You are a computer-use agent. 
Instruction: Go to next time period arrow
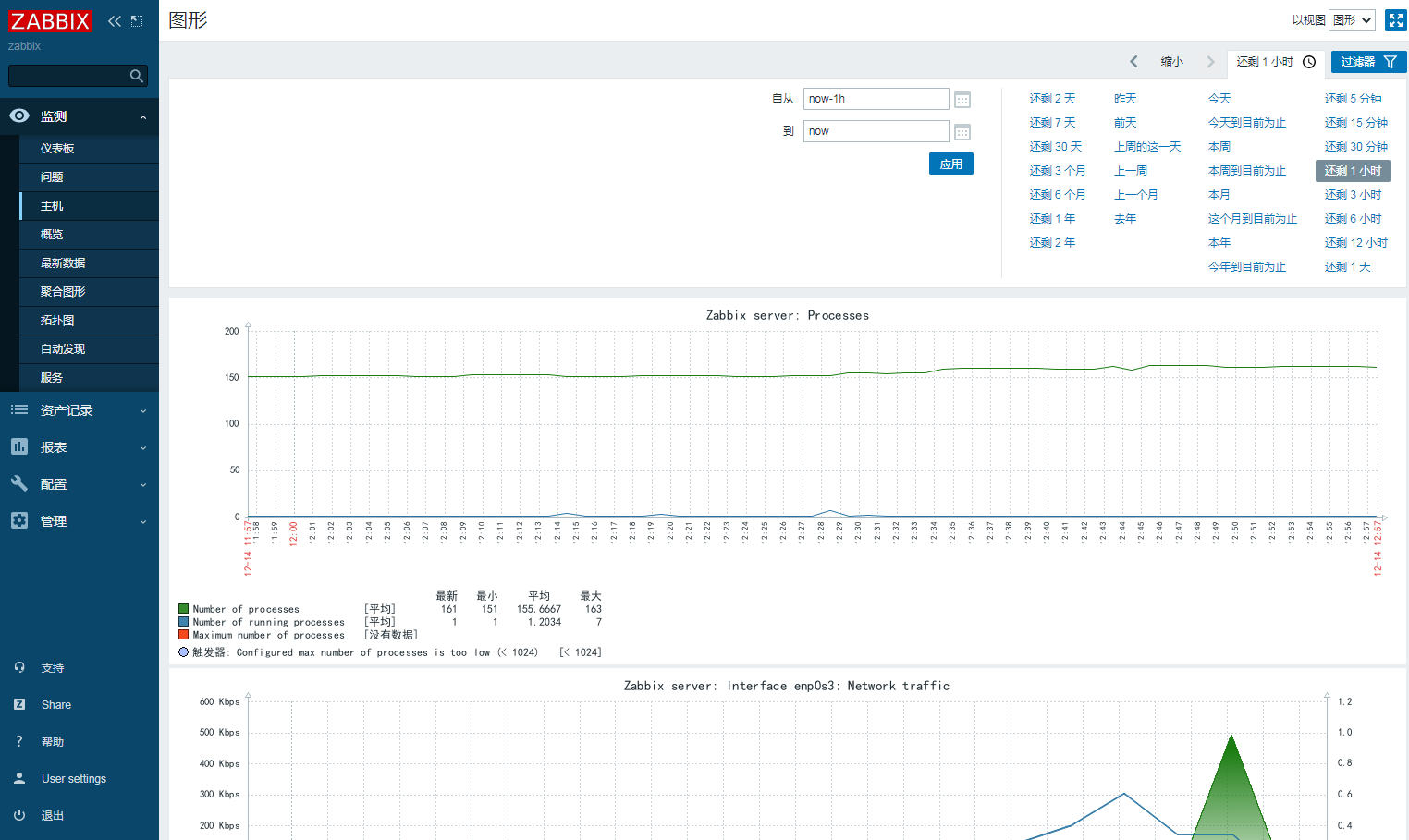pyautogui.click(x=1210, y=62)
